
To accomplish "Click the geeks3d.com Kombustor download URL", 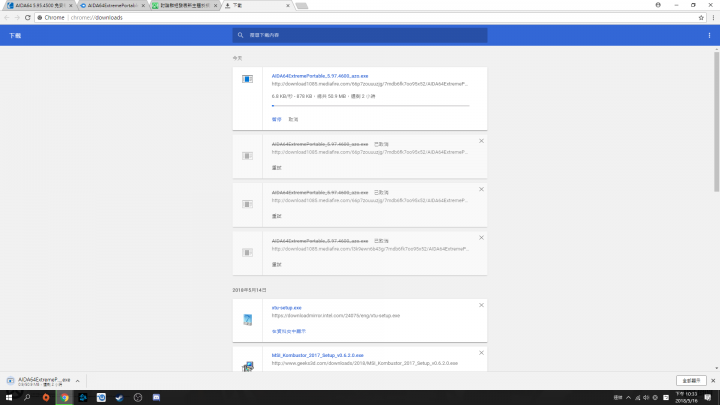I will 365,363.
